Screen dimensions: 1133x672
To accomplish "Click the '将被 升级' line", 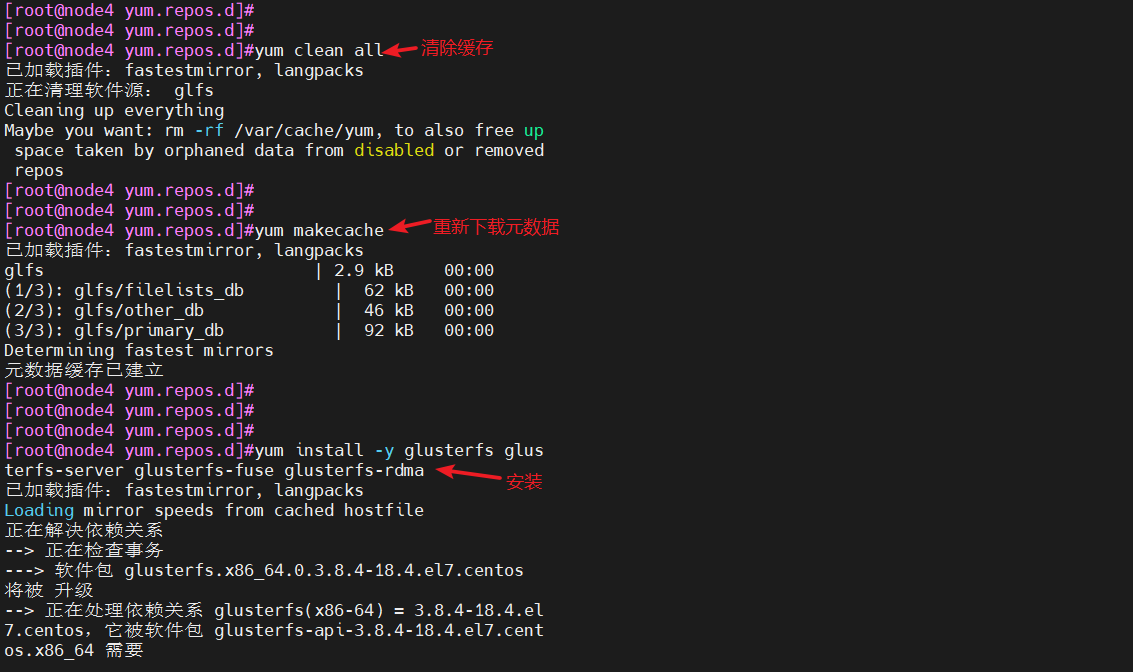I will point(49,590).
